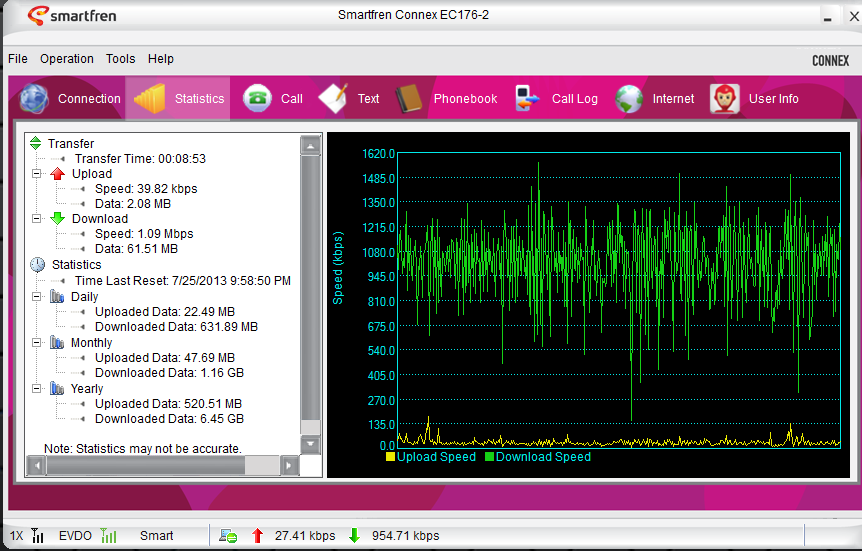Select Uploaded Data: 520.51 MB row
Screen dimensions: 862x551
(x=168, y=404)
